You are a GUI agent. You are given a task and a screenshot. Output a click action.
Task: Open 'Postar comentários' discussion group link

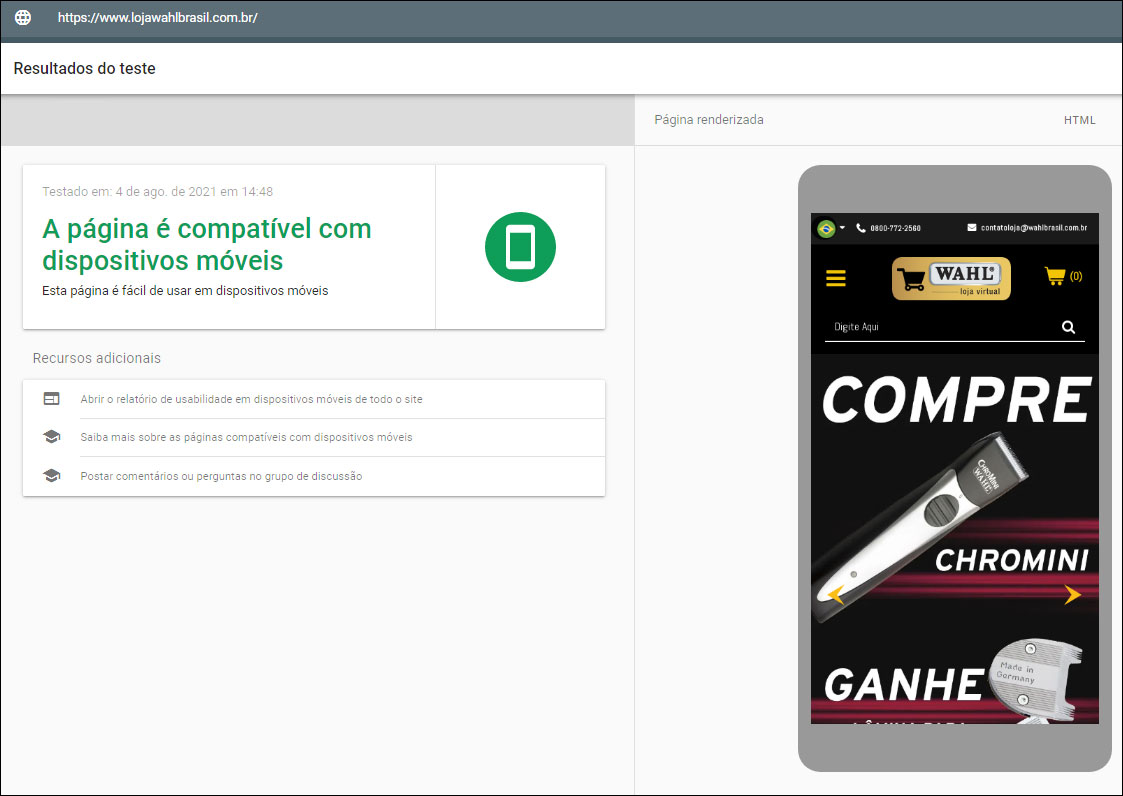coord(221,476)
